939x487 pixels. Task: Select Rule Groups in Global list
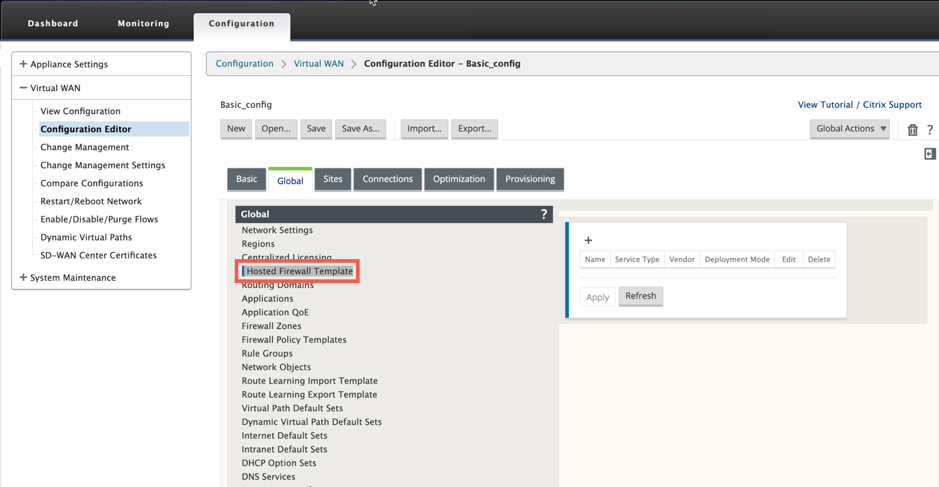click(267, 353)
